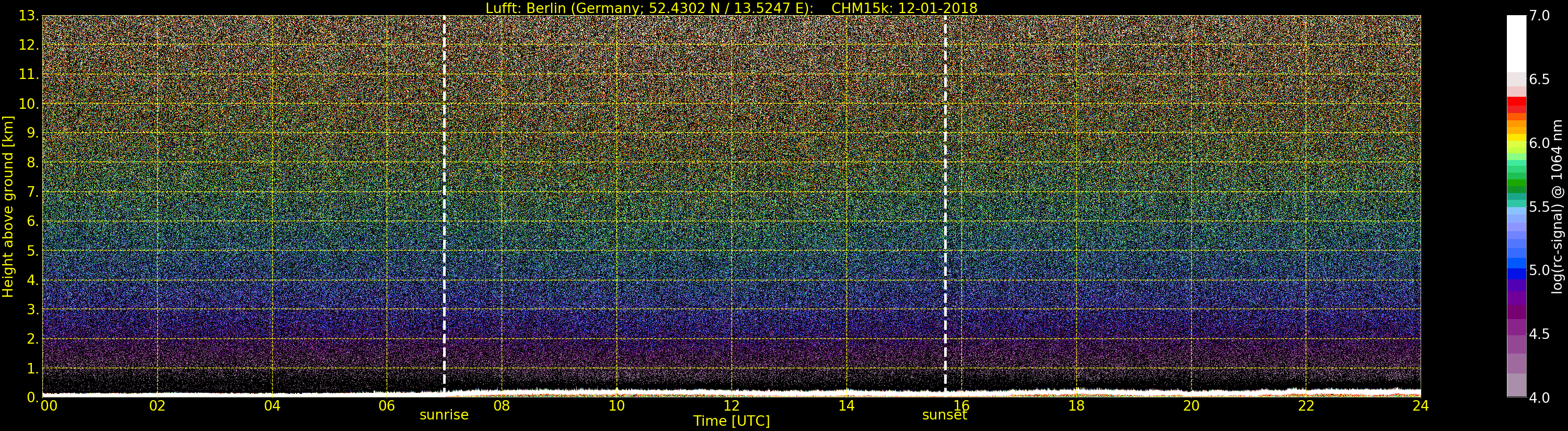Click the colorbar tick label "5.0"

[x=1539, y=270]
